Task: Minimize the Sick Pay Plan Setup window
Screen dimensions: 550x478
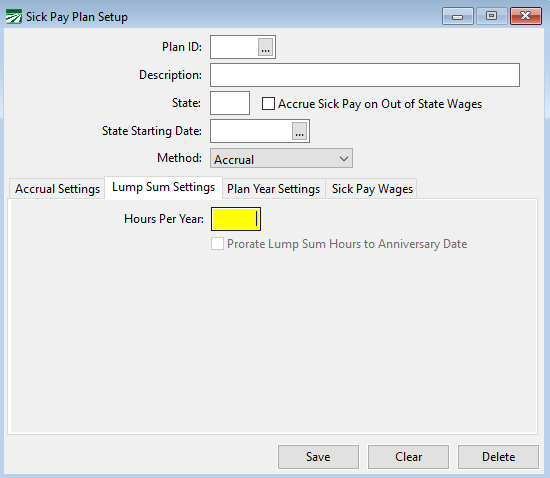Action: pos(457,16)
